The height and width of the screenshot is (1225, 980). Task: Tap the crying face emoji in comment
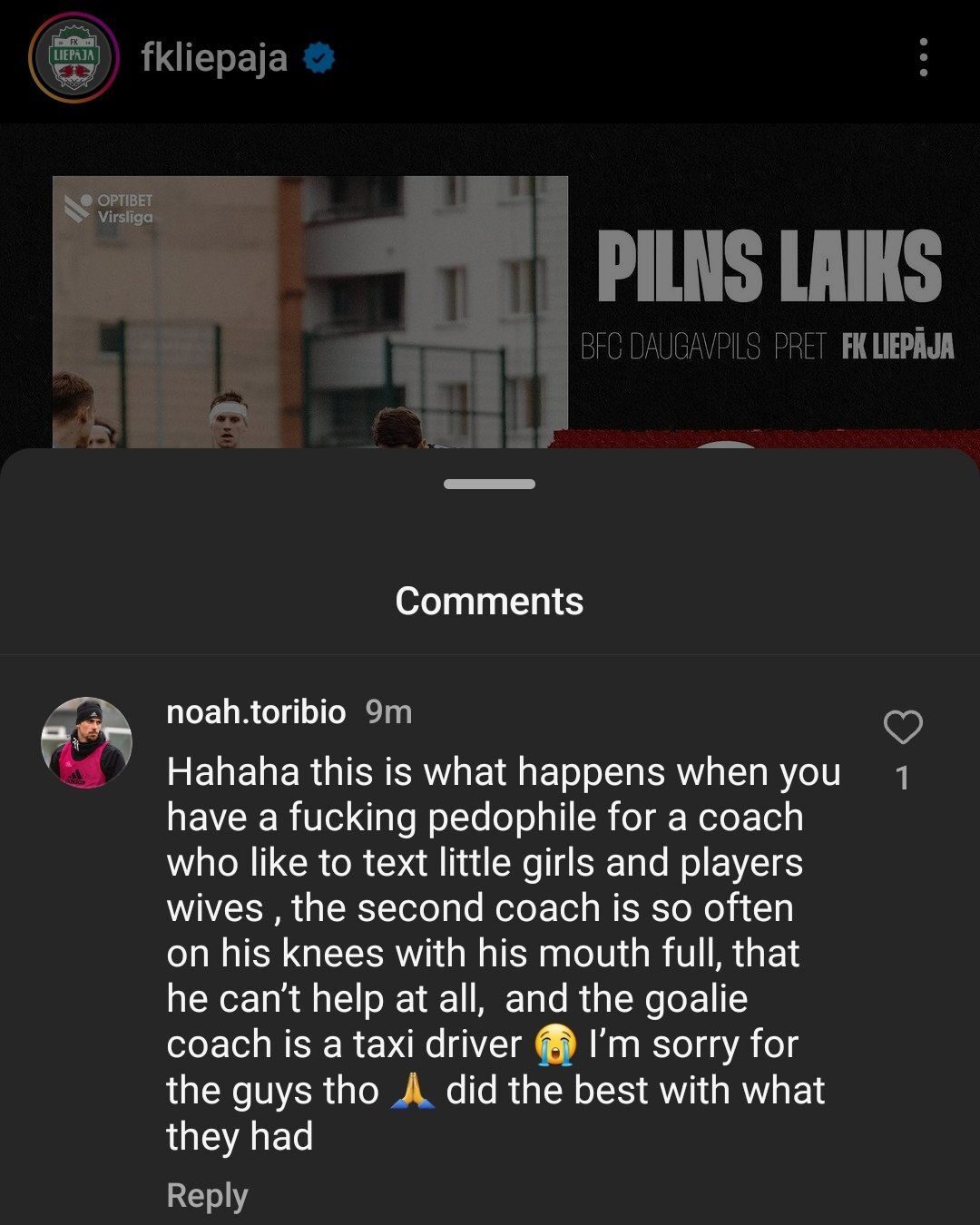(555, 1044)
